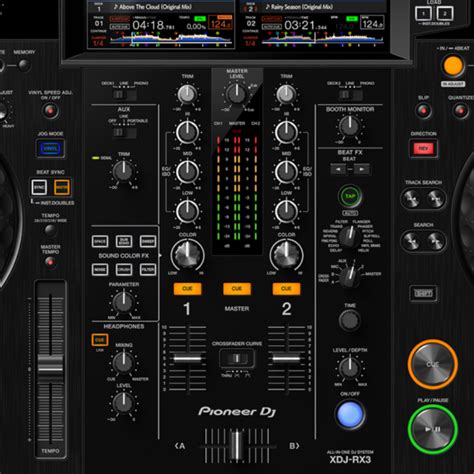Screen dimensions: 474x474
Task: Toggle blue VINYL jog mode button
Action: tap(50, 148)
